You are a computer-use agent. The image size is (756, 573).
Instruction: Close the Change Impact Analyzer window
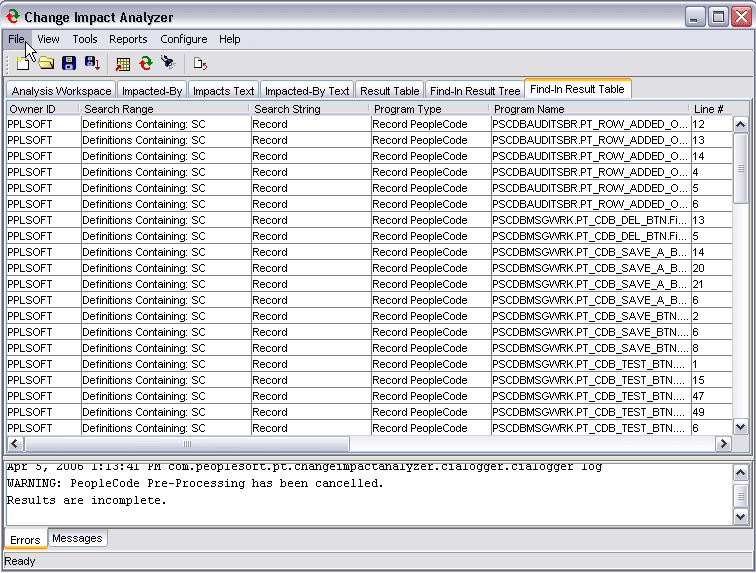point(742,17)
